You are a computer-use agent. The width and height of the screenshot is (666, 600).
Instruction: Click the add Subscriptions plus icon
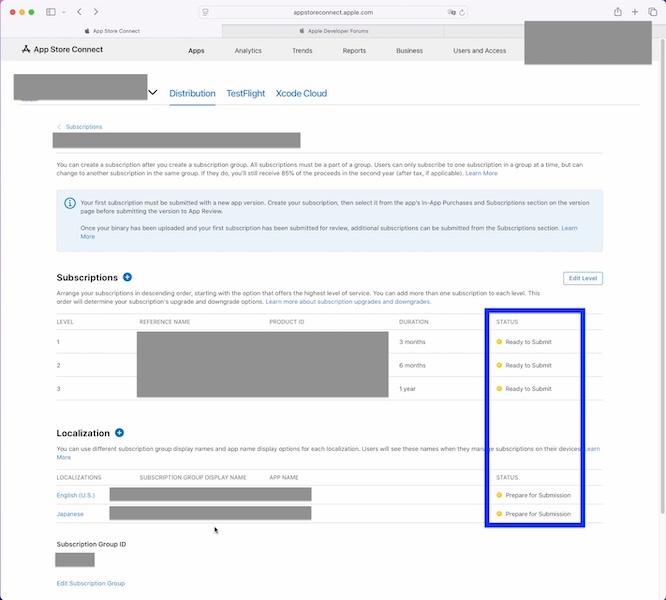127,277
